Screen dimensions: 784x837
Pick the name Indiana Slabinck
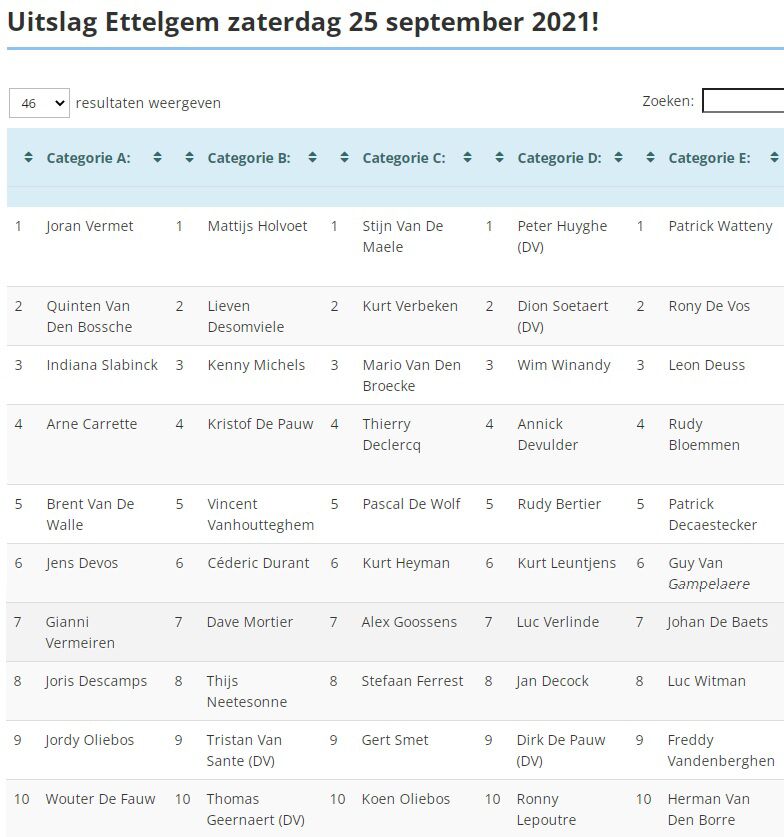tap(102, 365)
